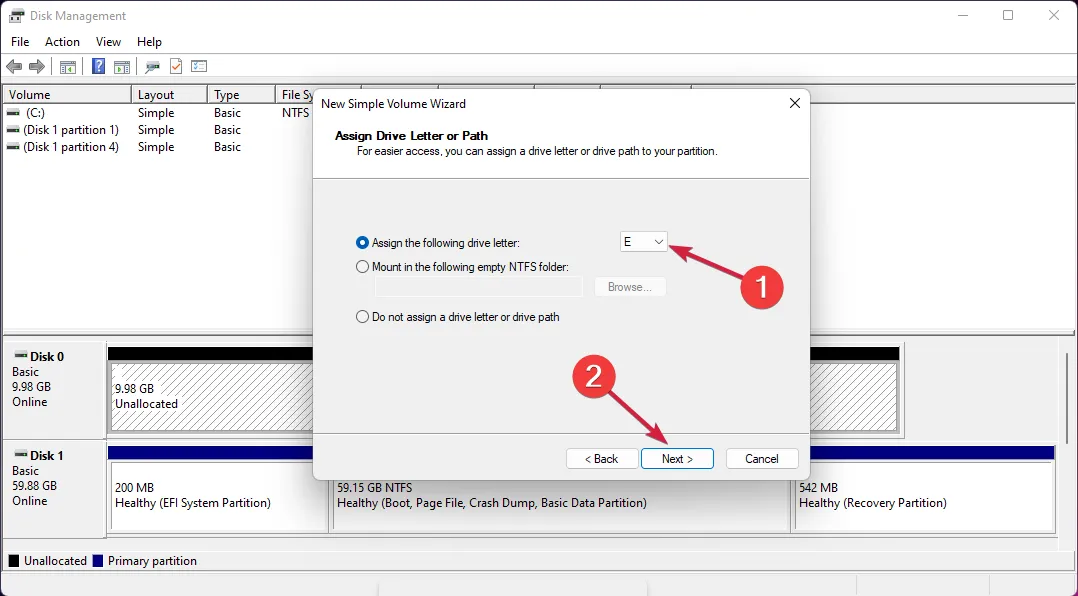The width and height of the screenshot is (1078, 596).
Task: Click the NTFS file system cell for (C:)
Action: click(296, 113)
